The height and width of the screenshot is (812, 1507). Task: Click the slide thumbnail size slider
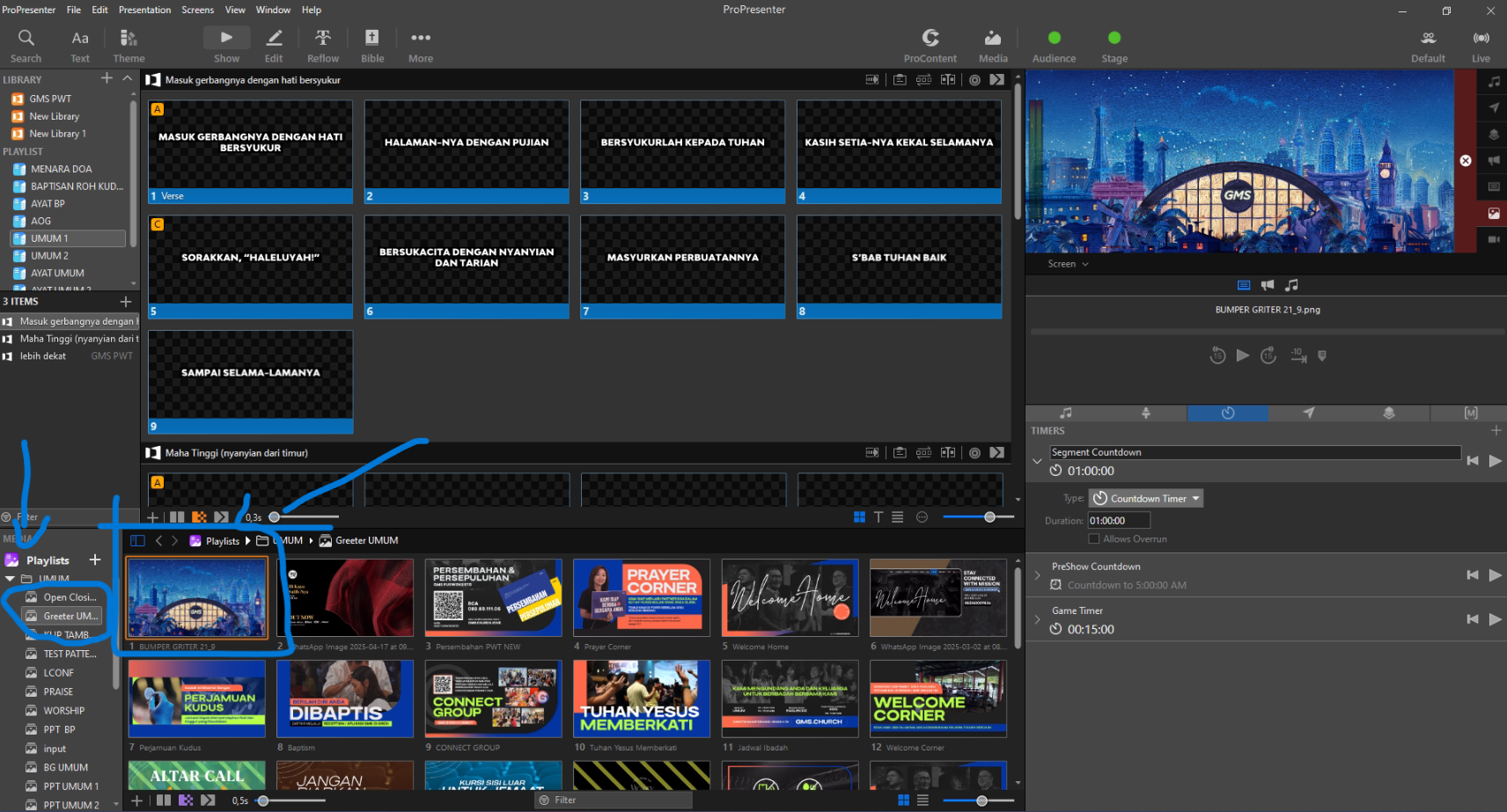tap(989, 517)
